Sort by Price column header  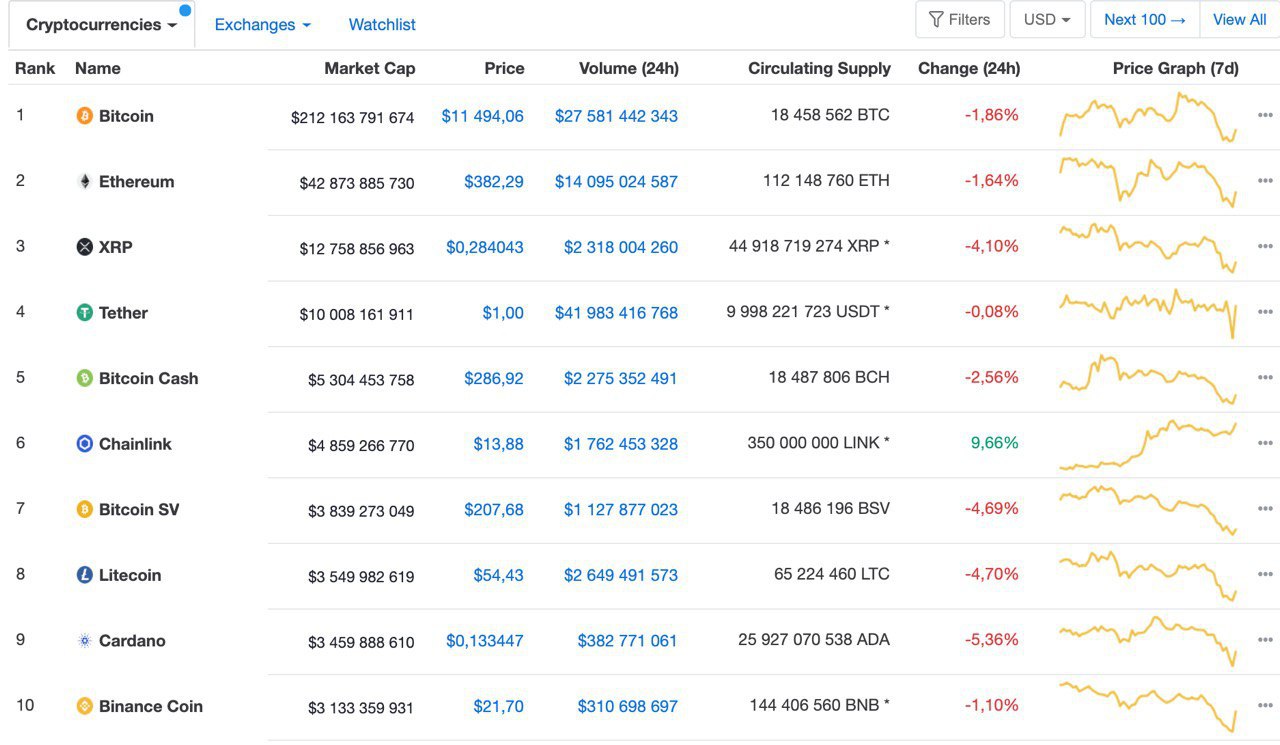[504, 68]
